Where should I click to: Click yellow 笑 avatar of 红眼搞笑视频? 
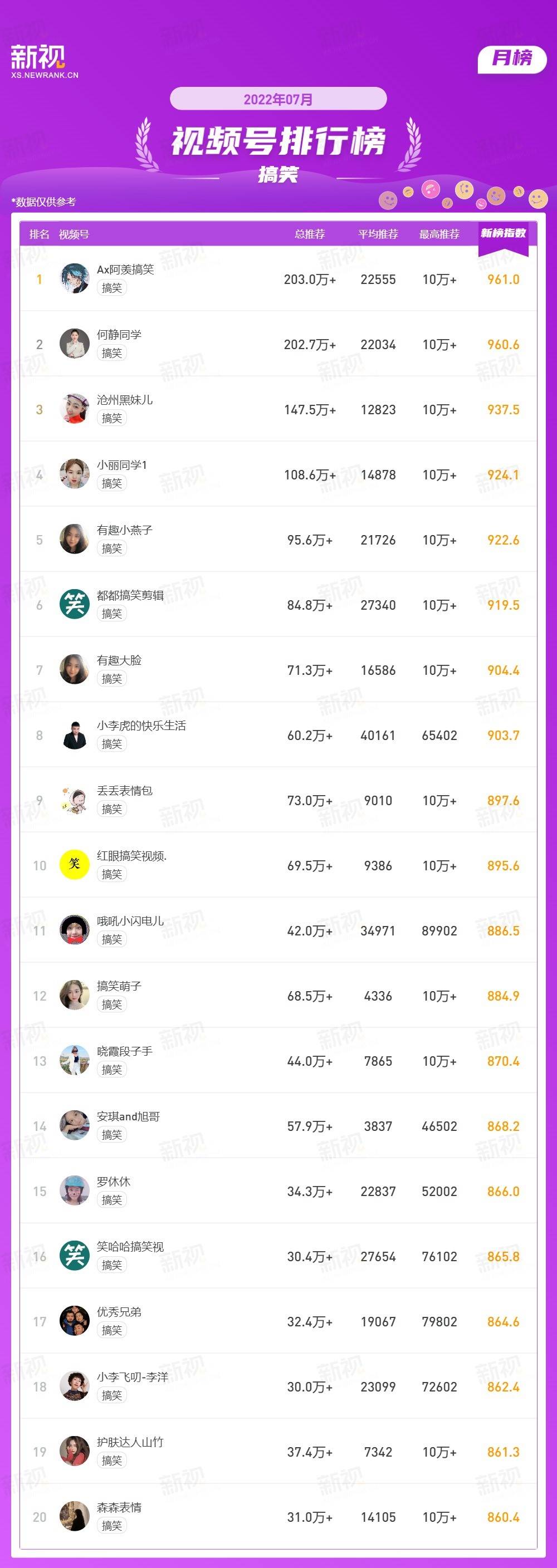pos(75,865)
